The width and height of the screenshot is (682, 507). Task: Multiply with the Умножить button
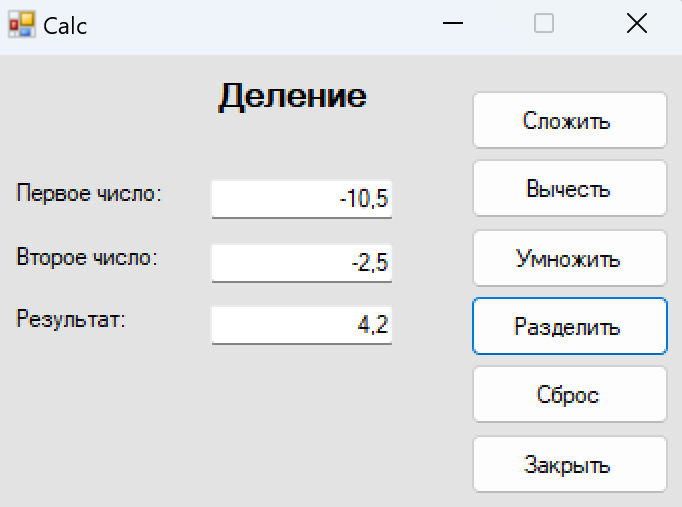tap(570, 258)
